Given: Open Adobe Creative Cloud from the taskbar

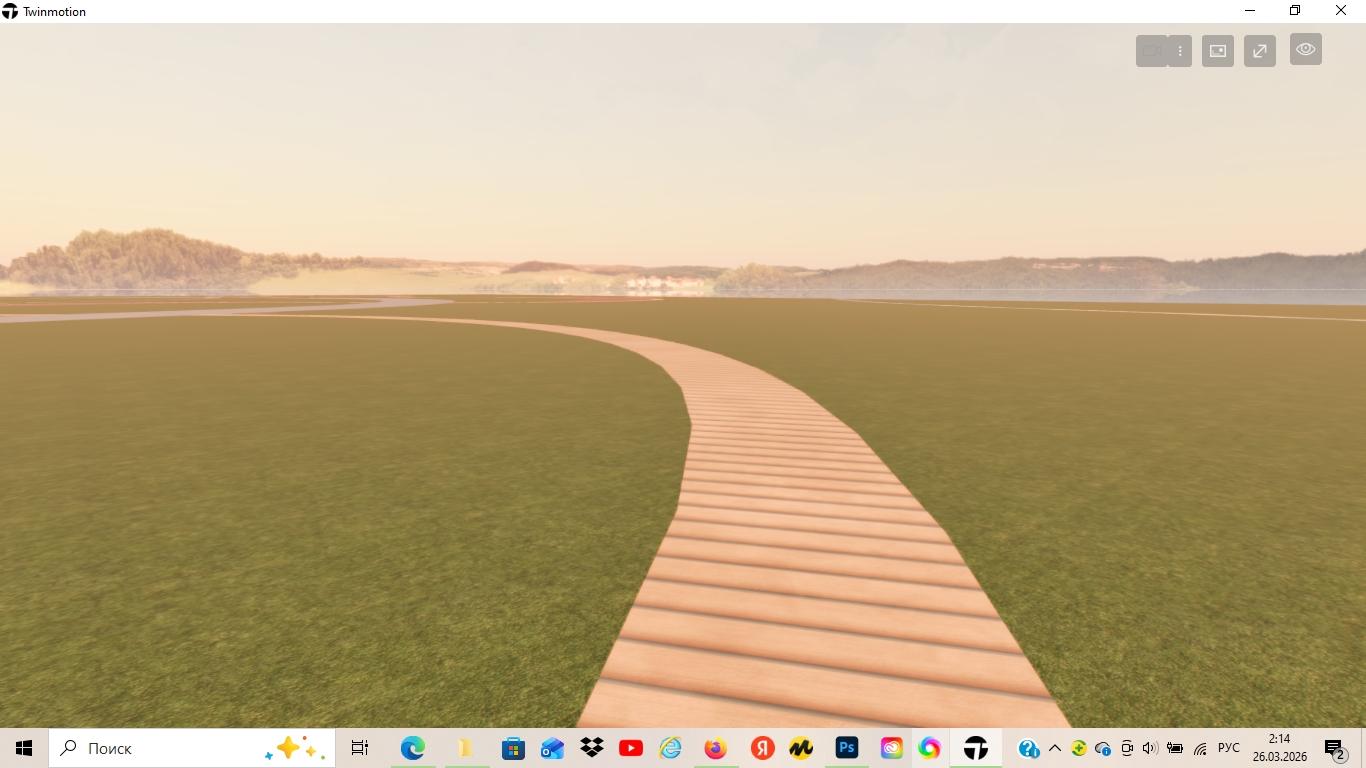Looking at the screenshot, I should coord(891,748).
